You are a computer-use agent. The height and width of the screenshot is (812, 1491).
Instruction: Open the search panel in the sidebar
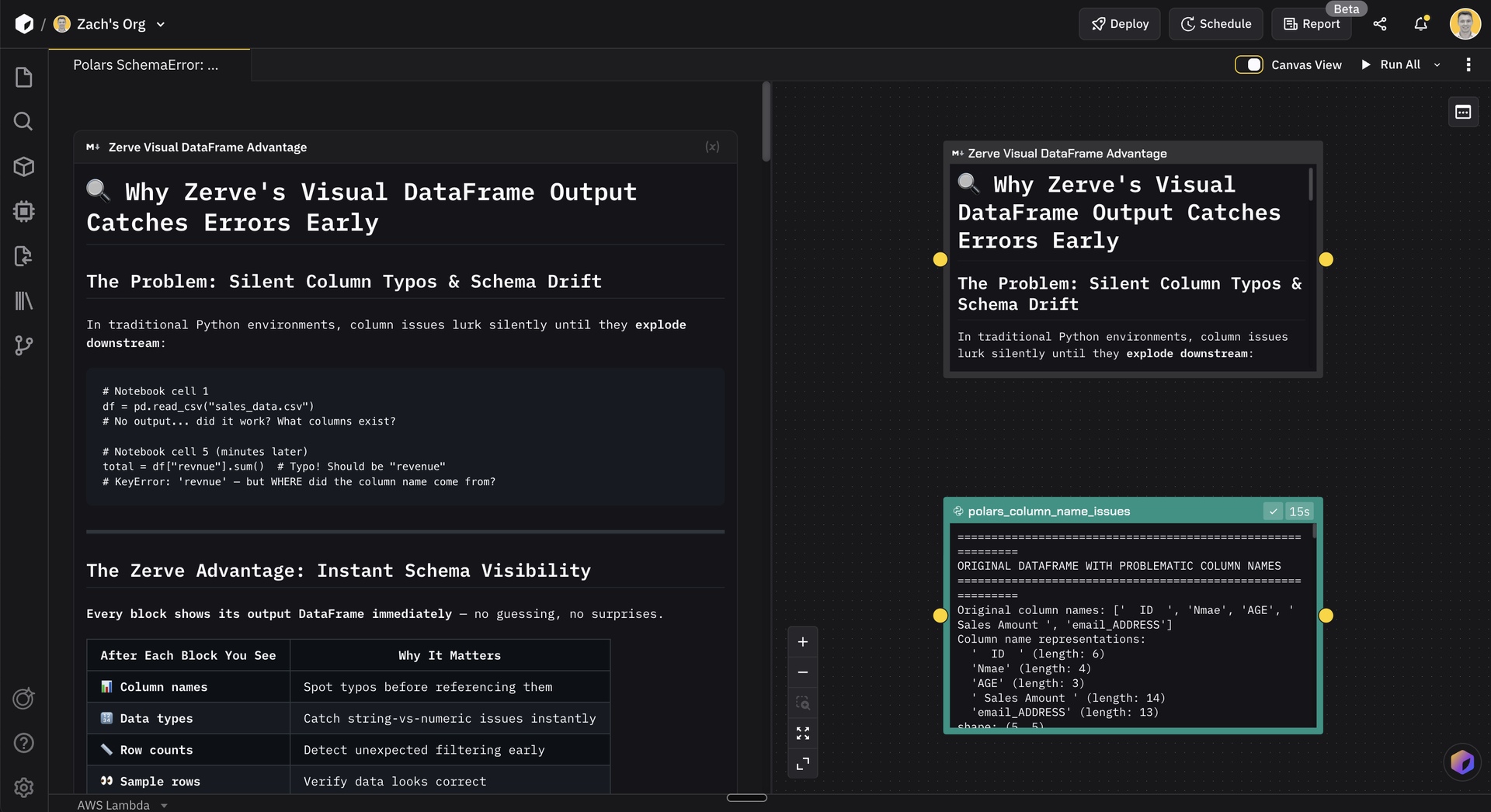[23, 121]
